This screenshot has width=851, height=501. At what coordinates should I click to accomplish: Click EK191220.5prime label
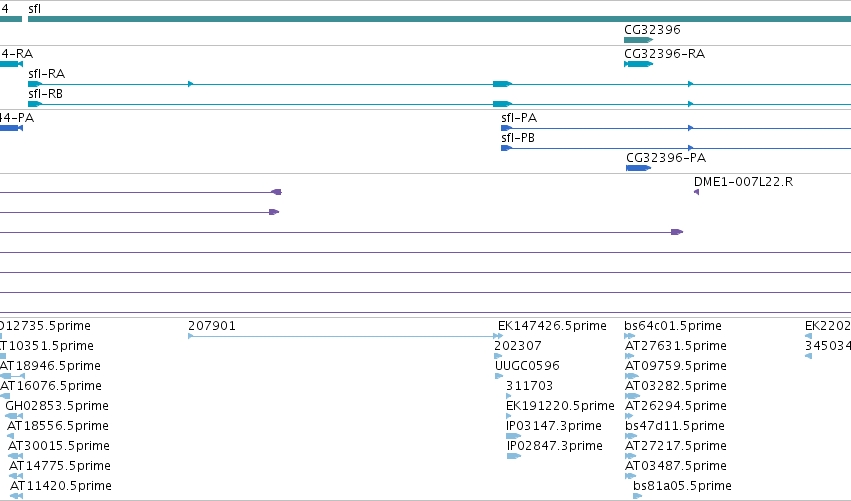click(x=560, y=406)
